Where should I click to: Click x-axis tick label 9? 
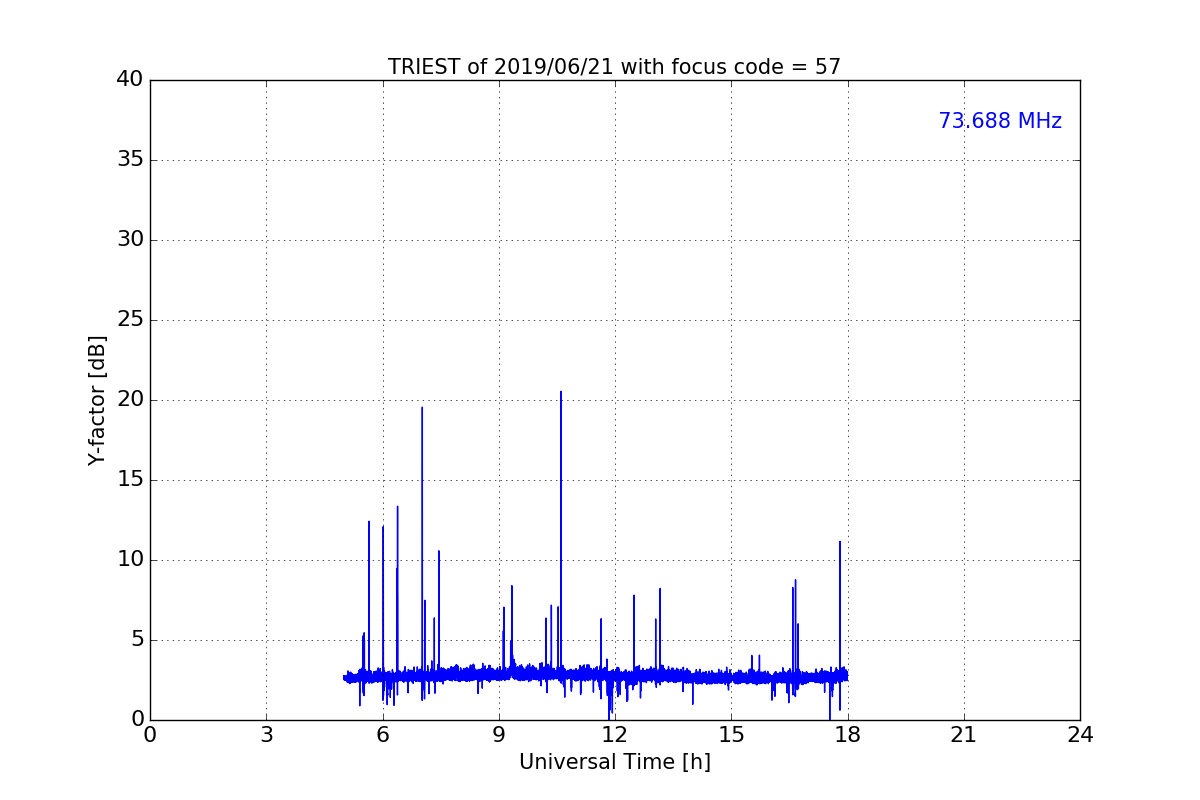pos(499,735)
